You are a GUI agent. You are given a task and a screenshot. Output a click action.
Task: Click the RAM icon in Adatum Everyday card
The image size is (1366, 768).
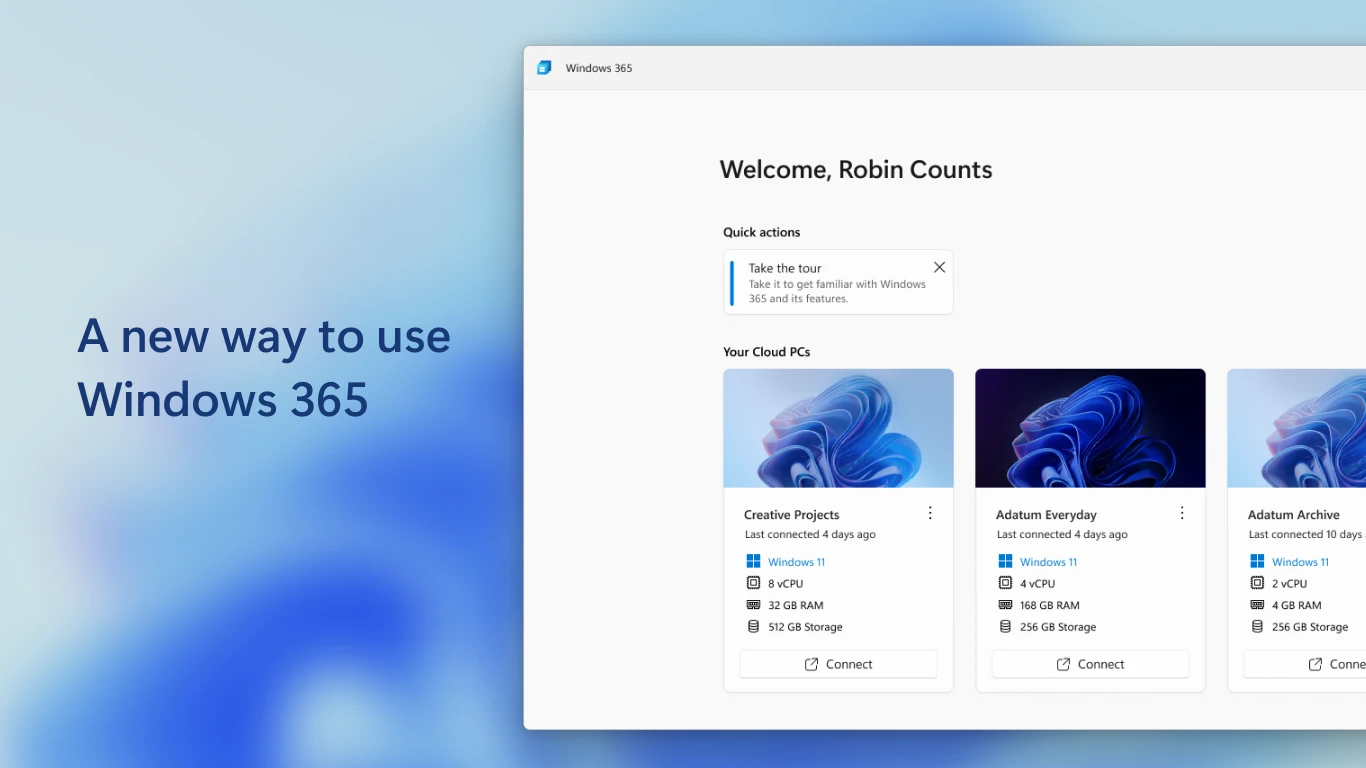coord(1005,605)
